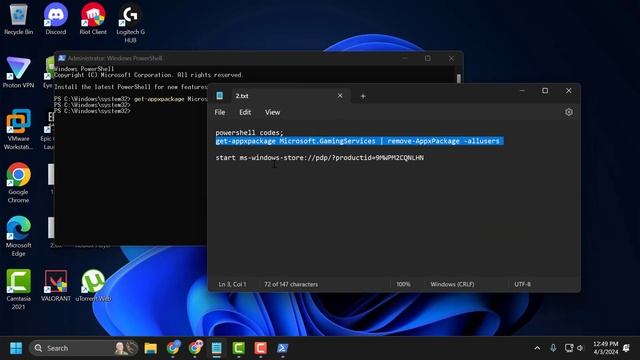Screen dimensions: 640x360
Task: Open the clock showing 12:49 PM
Action: (x=606, y=348)
